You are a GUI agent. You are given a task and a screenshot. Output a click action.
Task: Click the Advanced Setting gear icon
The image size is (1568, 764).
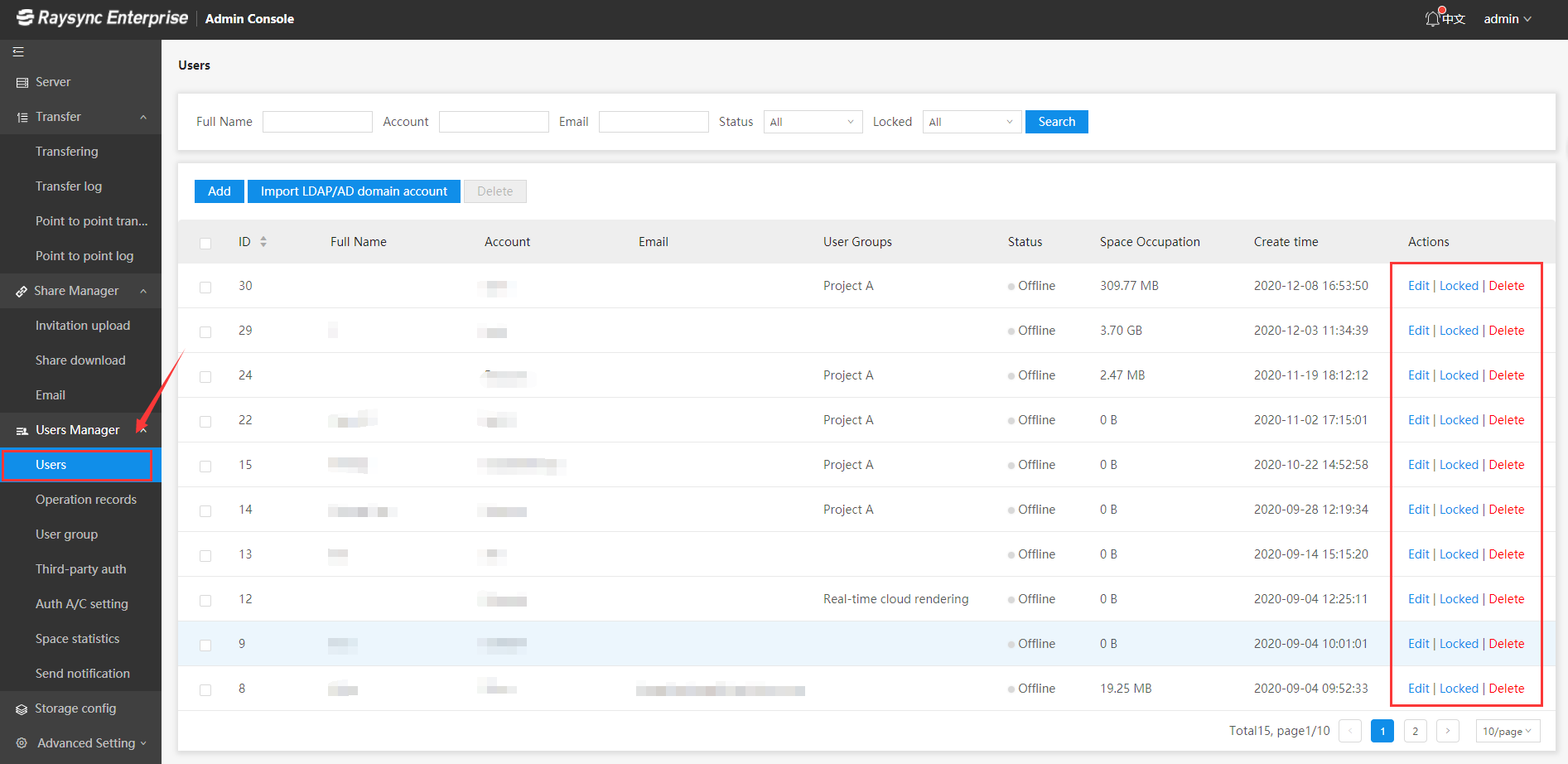(22, 743)
